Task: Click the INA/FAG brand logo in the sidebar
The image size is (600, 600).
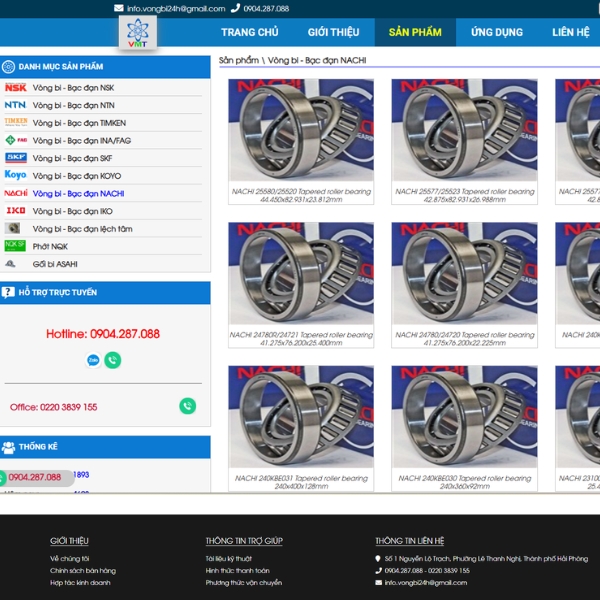Action: coord(16,140)
